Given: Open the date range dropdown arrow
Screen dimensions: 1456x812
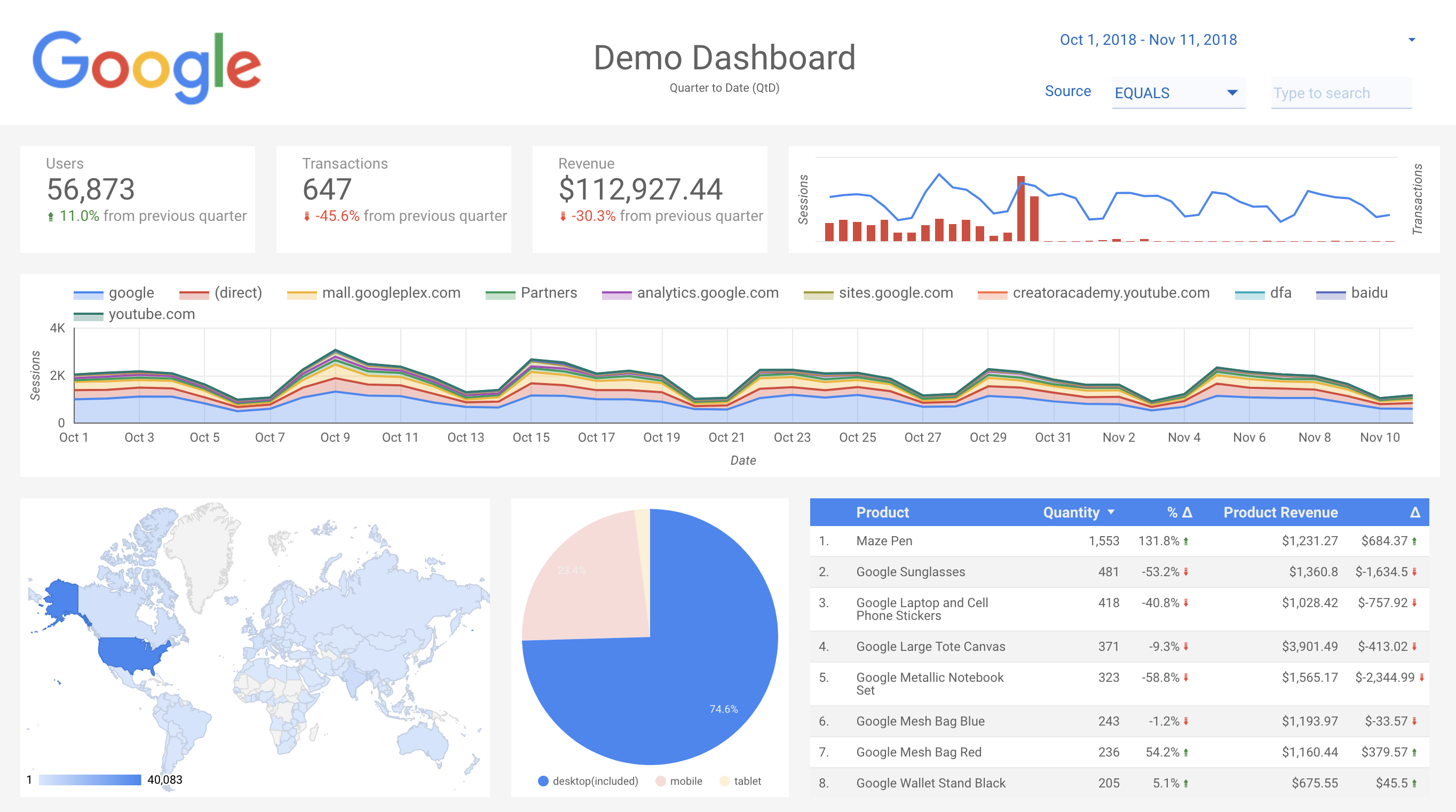Looking at the screenshot, I should [x=1411, y=40].
